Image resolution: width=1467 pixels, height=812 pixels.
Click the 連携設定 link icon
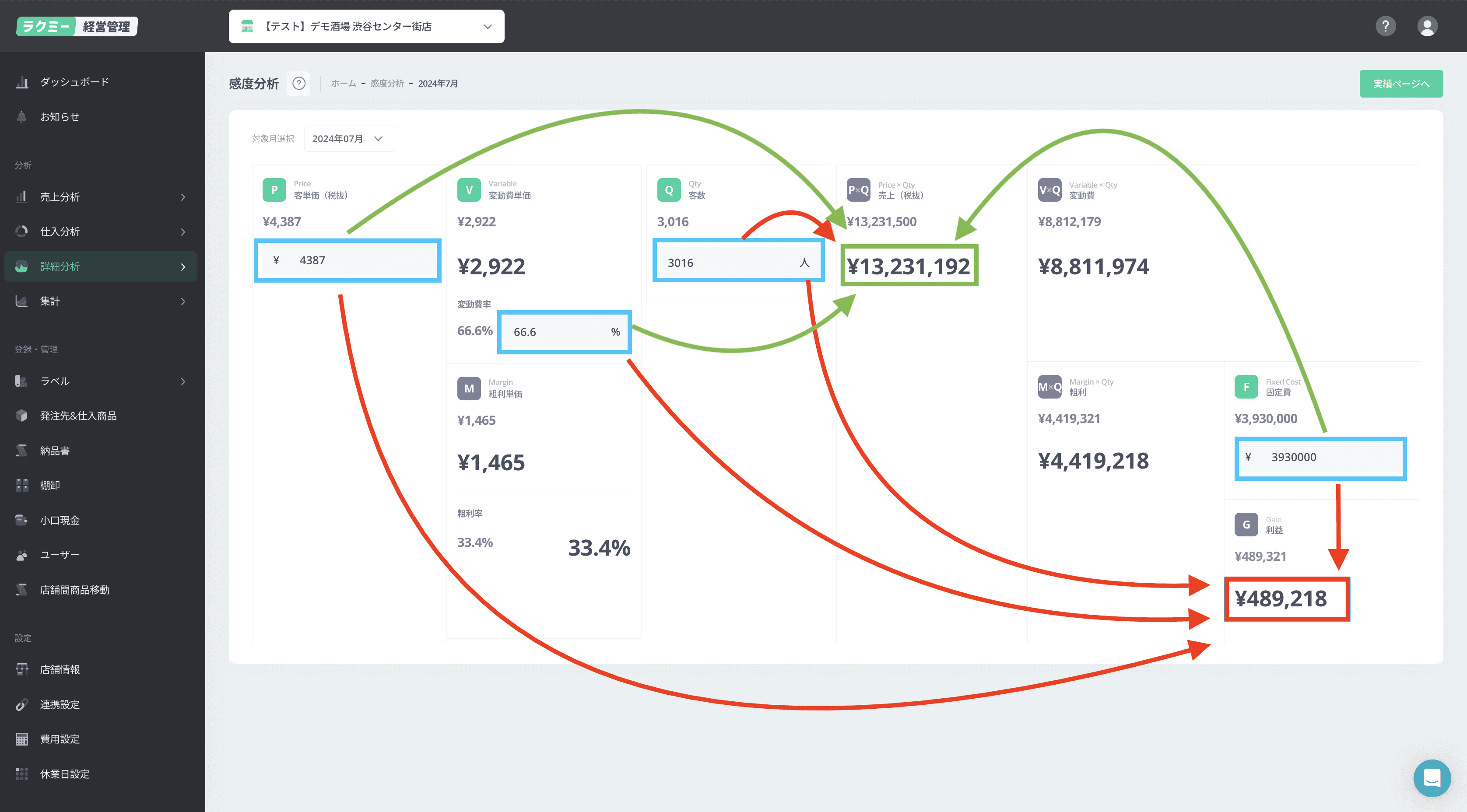pyautogui.click(x=21, y=704)
